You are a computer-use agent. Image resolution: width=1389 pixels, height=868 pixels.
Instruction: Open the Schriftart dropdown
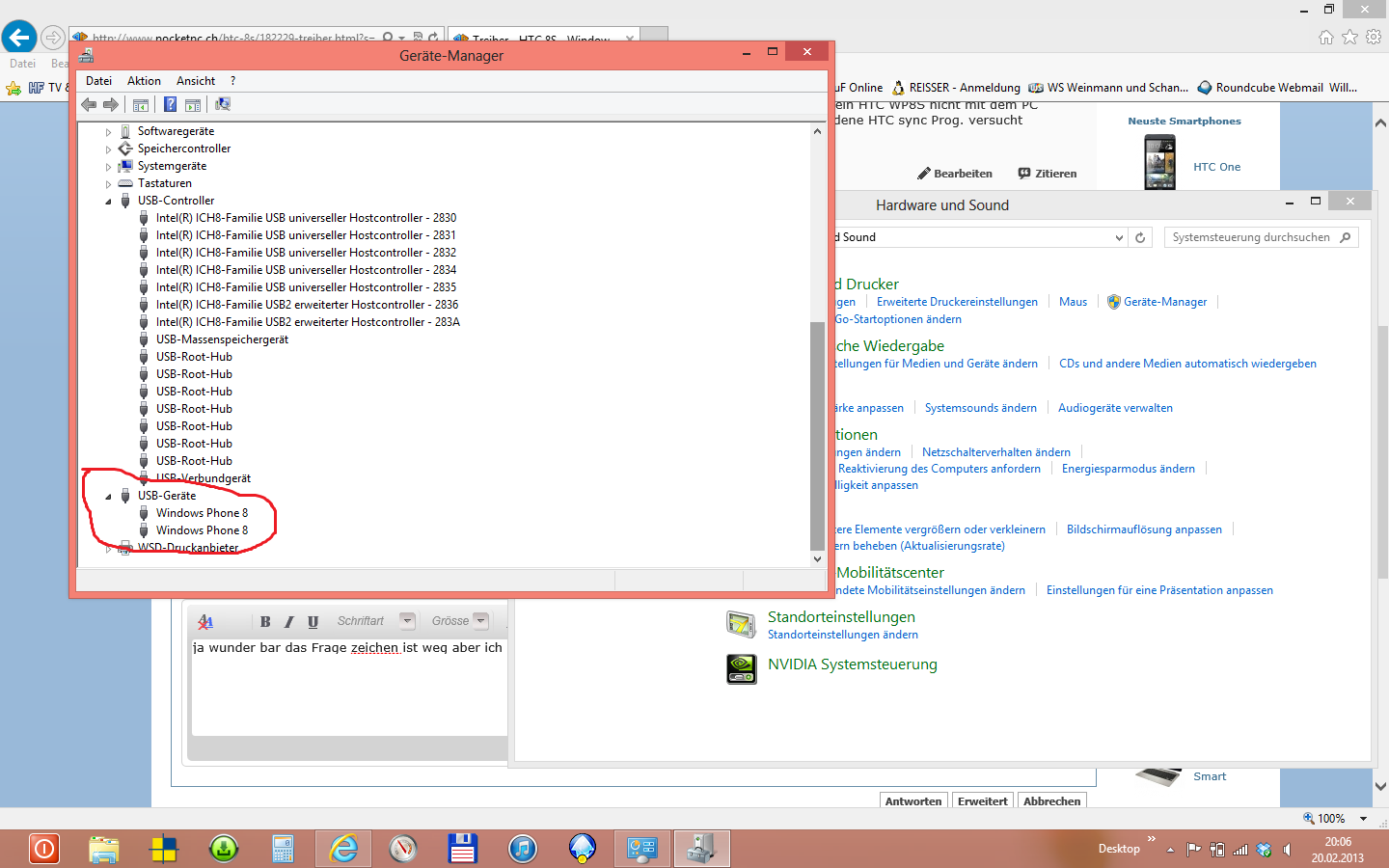coord(407,621)
